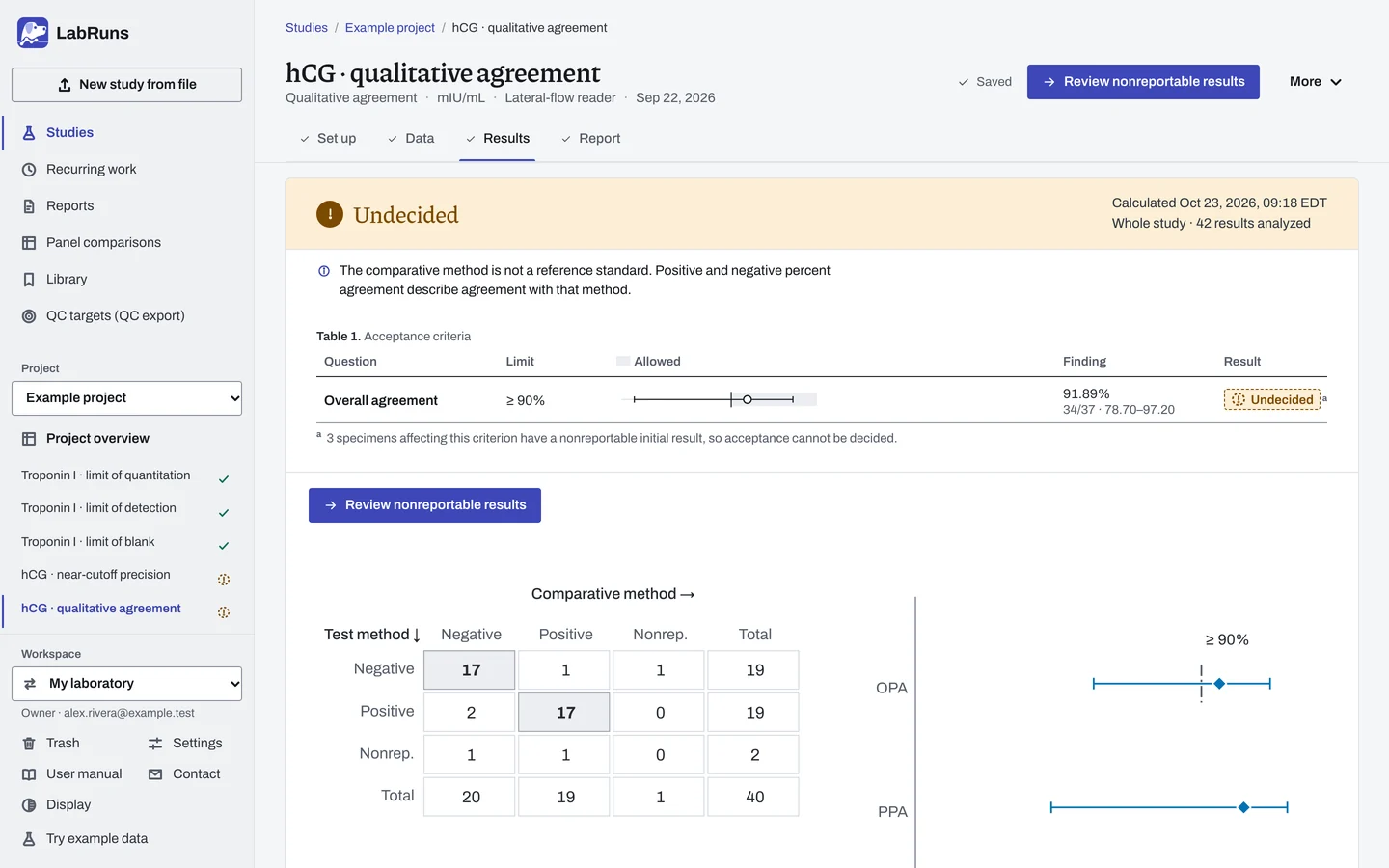Screen dimensions: 1389x868
Task: Click Studies breadcrumb link
Action: click(307, 28)
